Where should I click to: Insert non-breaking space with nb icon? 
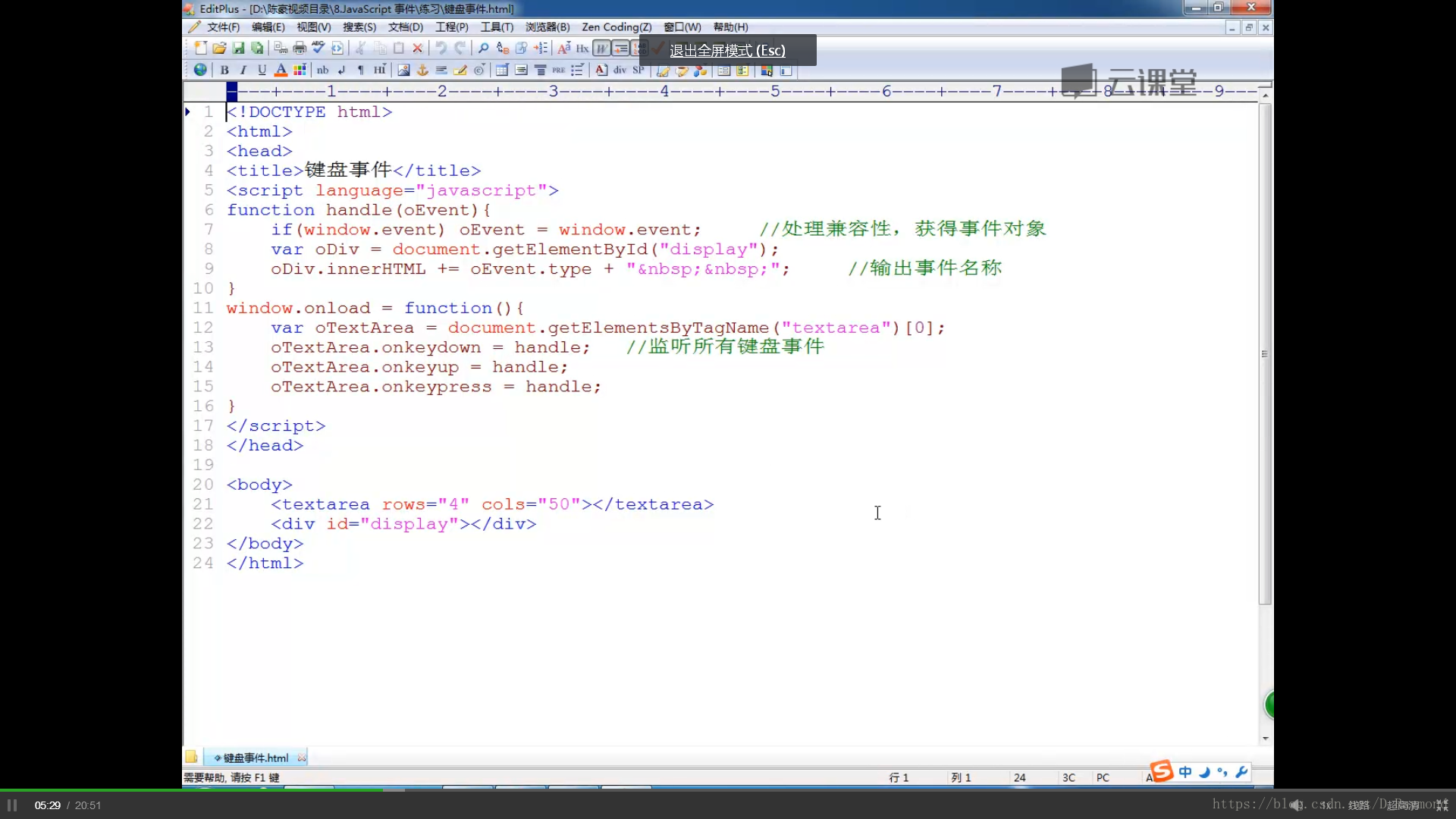(x=322, y=70)
